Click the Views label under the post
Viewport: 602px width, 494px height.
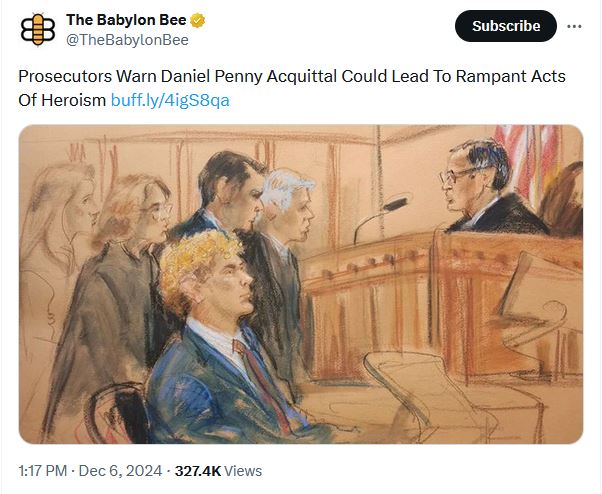tap(244, 470)
